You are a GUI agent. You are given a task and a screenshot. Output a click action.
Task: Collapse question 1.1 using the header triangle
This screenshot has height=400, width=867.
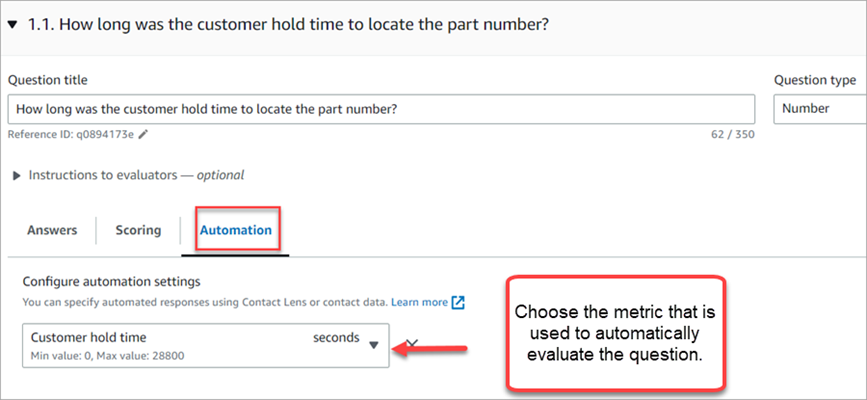click(12, 23)
